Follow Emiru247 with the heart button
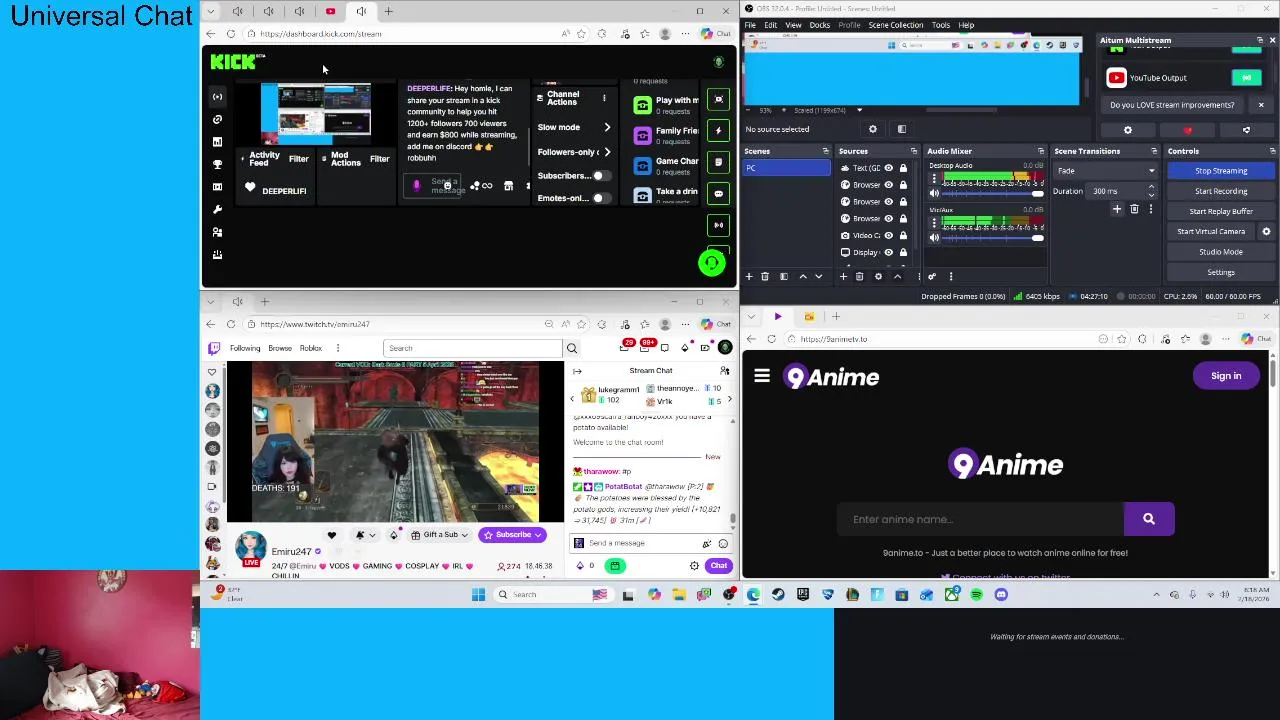Screen dimensions: 1280x720 click(x=332, y=535)
